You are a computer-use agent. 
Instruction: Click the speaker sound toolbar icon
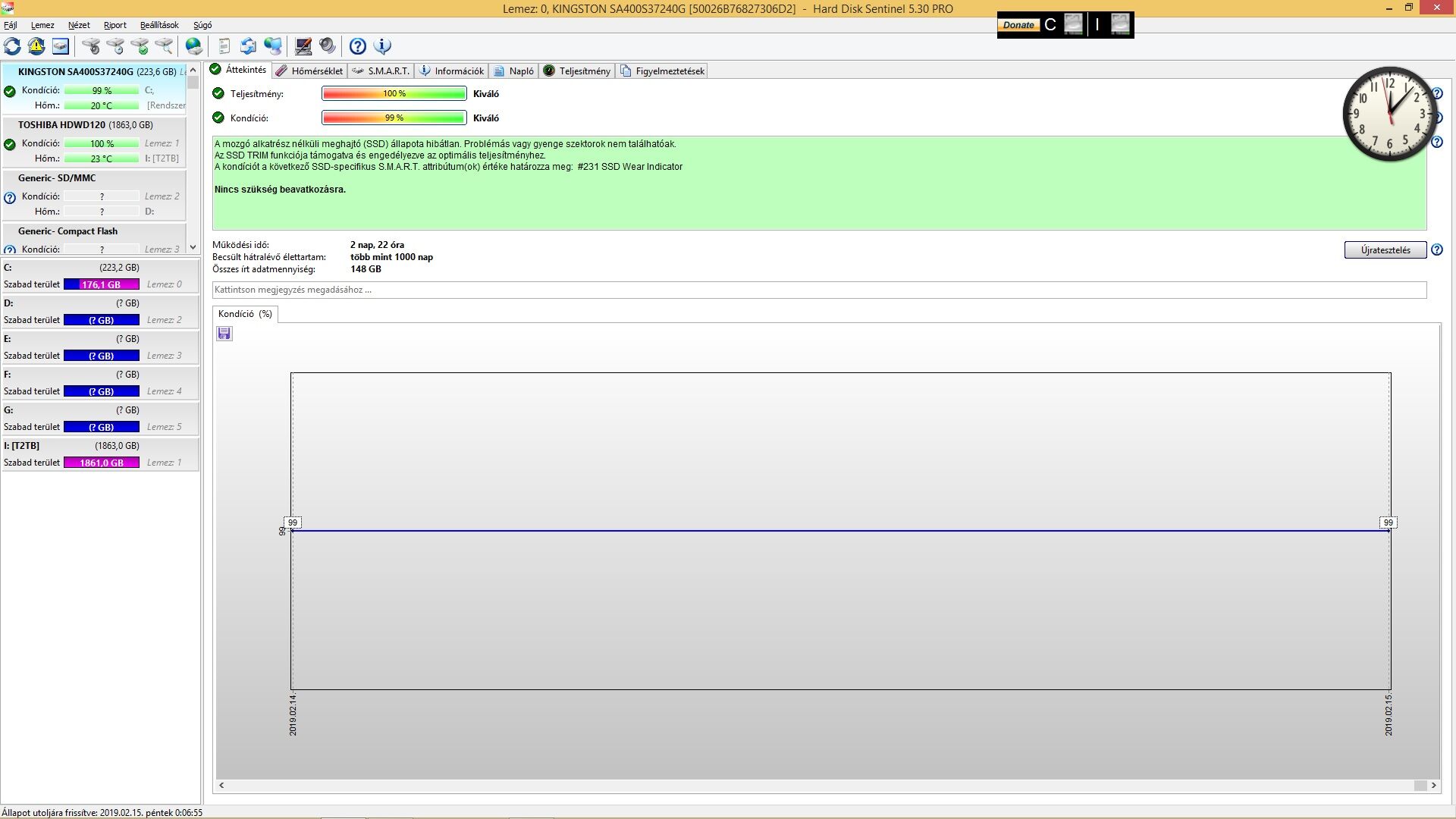point(328,46)
